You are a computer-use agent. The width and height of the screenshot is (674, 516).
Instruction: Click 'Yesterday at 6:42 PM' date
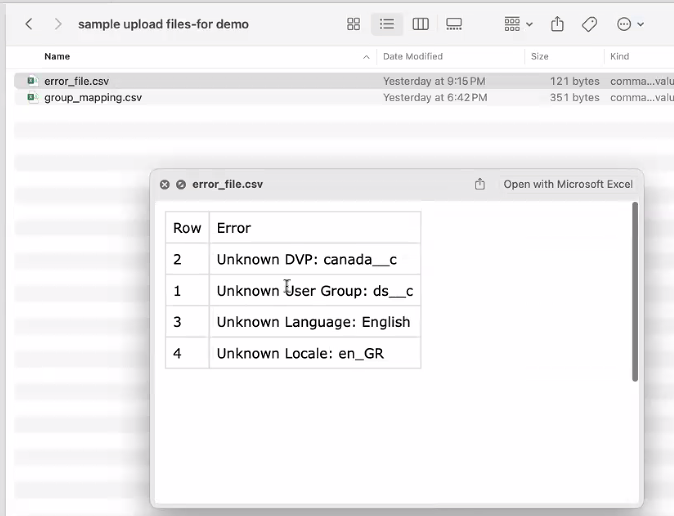point(435,98)
